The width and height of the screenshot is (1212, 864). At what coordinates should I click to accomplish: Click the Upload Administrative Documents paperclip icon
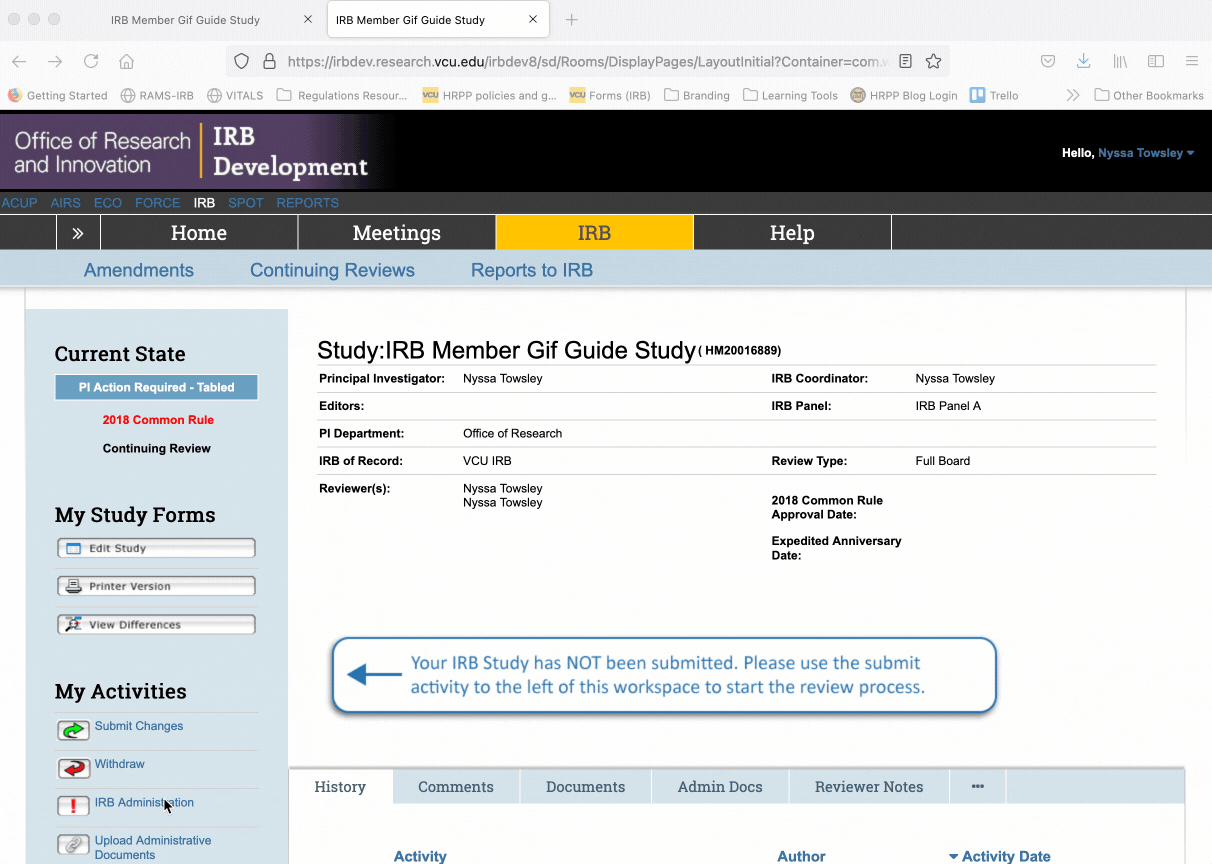tap(73, 845)
